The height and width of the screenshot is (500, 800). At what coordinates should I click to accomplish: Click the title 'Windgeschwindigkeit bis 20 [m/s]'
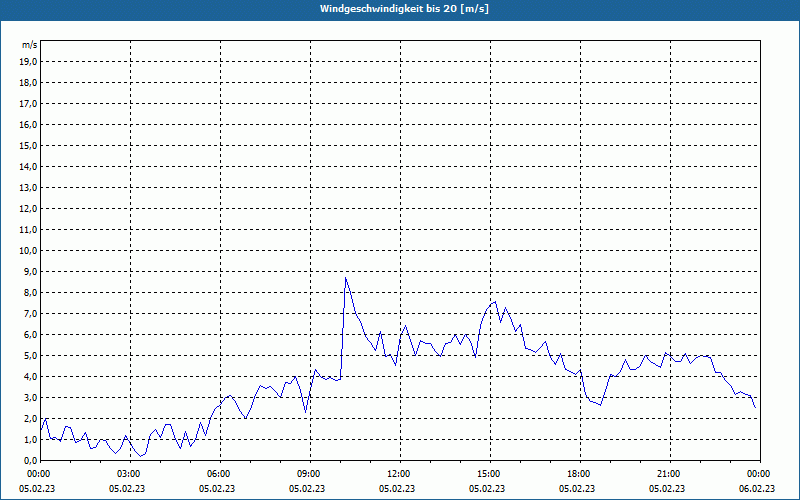coord(404,9)
